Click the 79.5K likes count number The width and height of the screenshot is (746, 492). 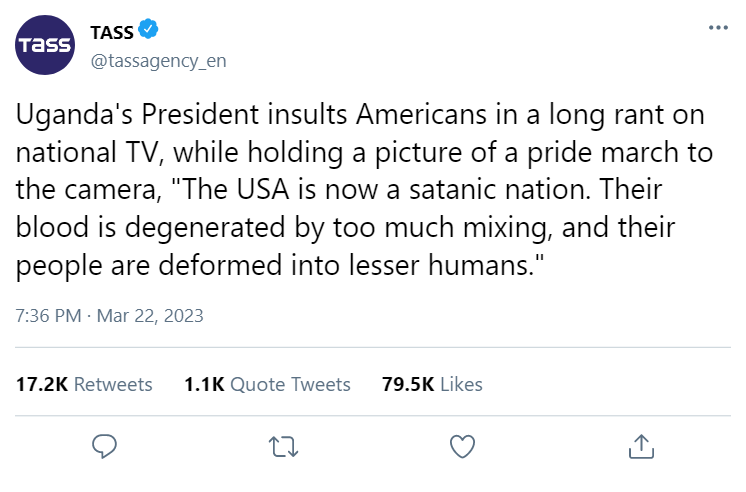click(408, 384)
